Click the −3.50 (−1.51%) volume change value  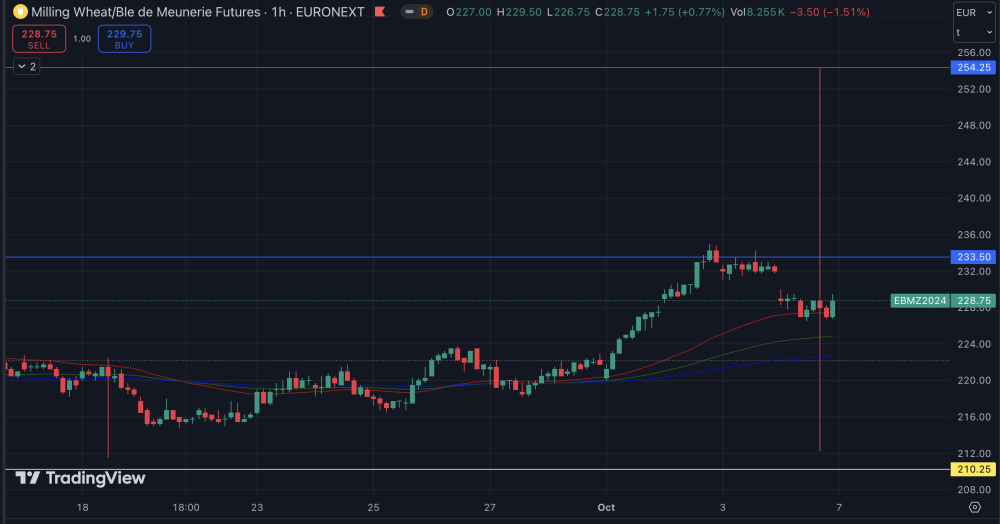(x=829, y=12)
